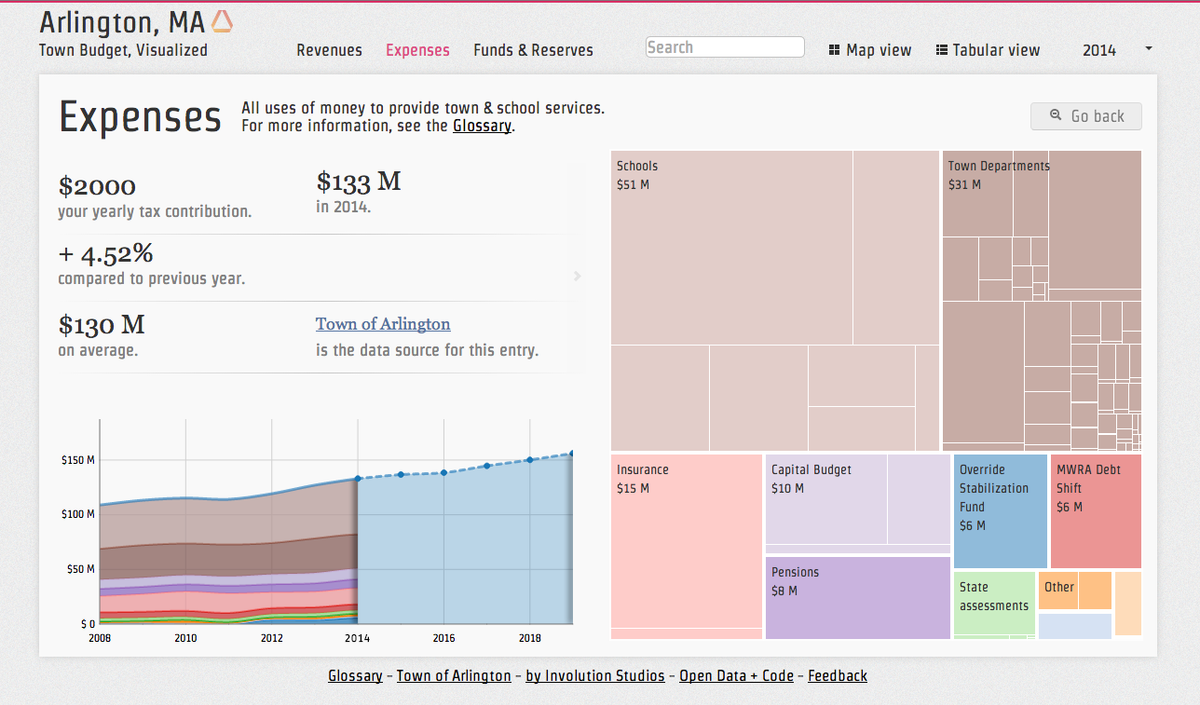Click the chevron beside the +4.52% comparison
Image resolution: width=1200 pixels, height=705 pixels.
pyautogui.click(x=577, y=276)
